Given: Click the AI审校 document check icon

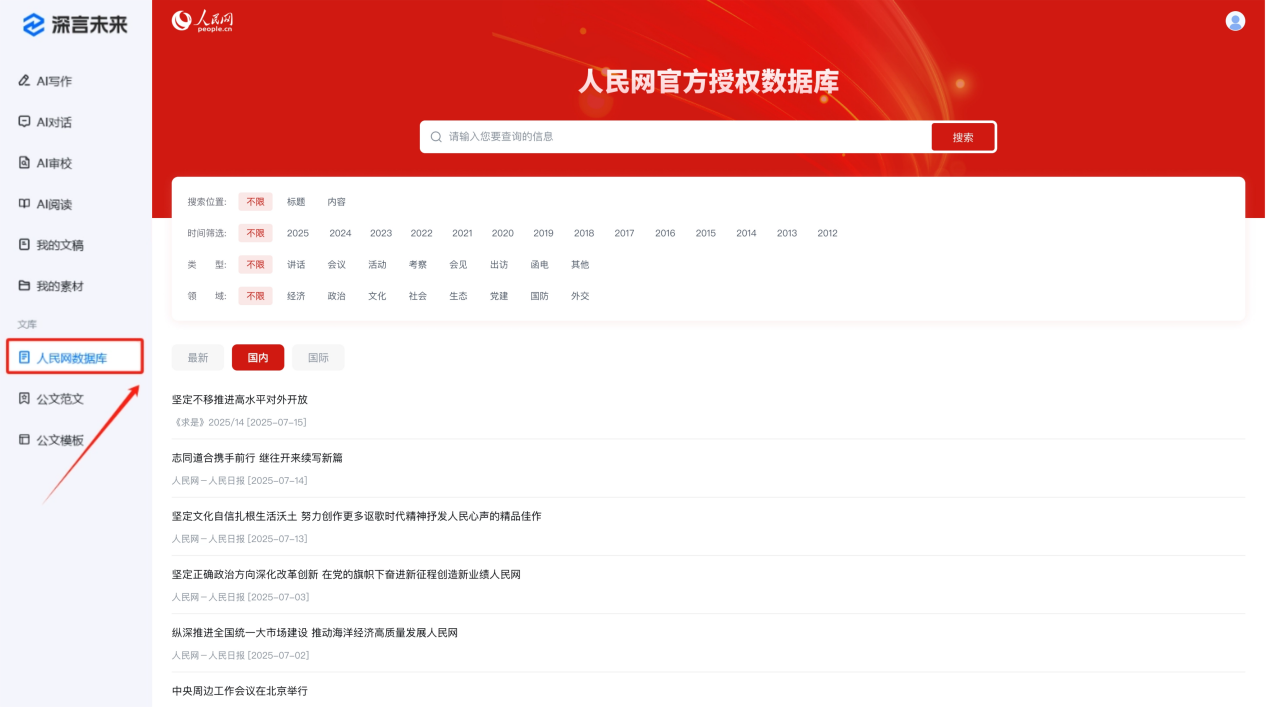Looking at the screenshot, I should click(25, 163).
